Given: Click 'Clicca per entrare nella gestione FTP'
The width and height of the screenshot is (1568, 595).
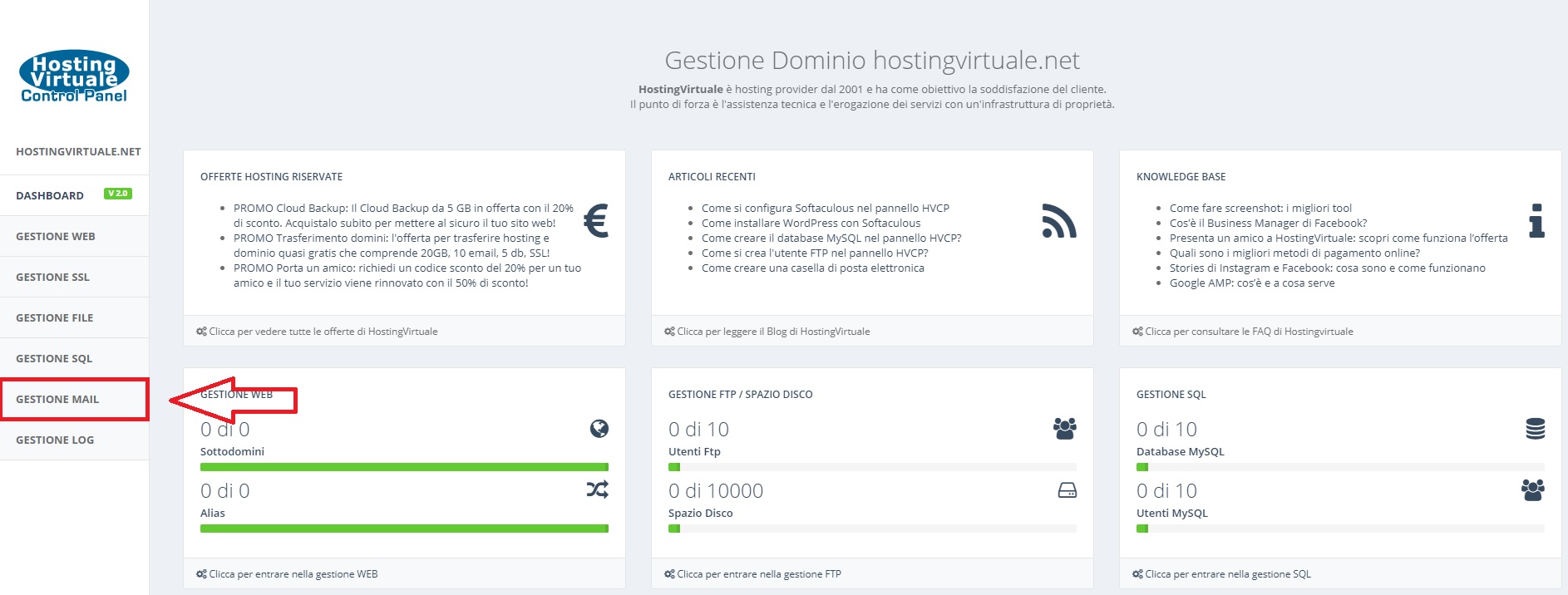Looking at the screenshot, I should pos(759,574).
